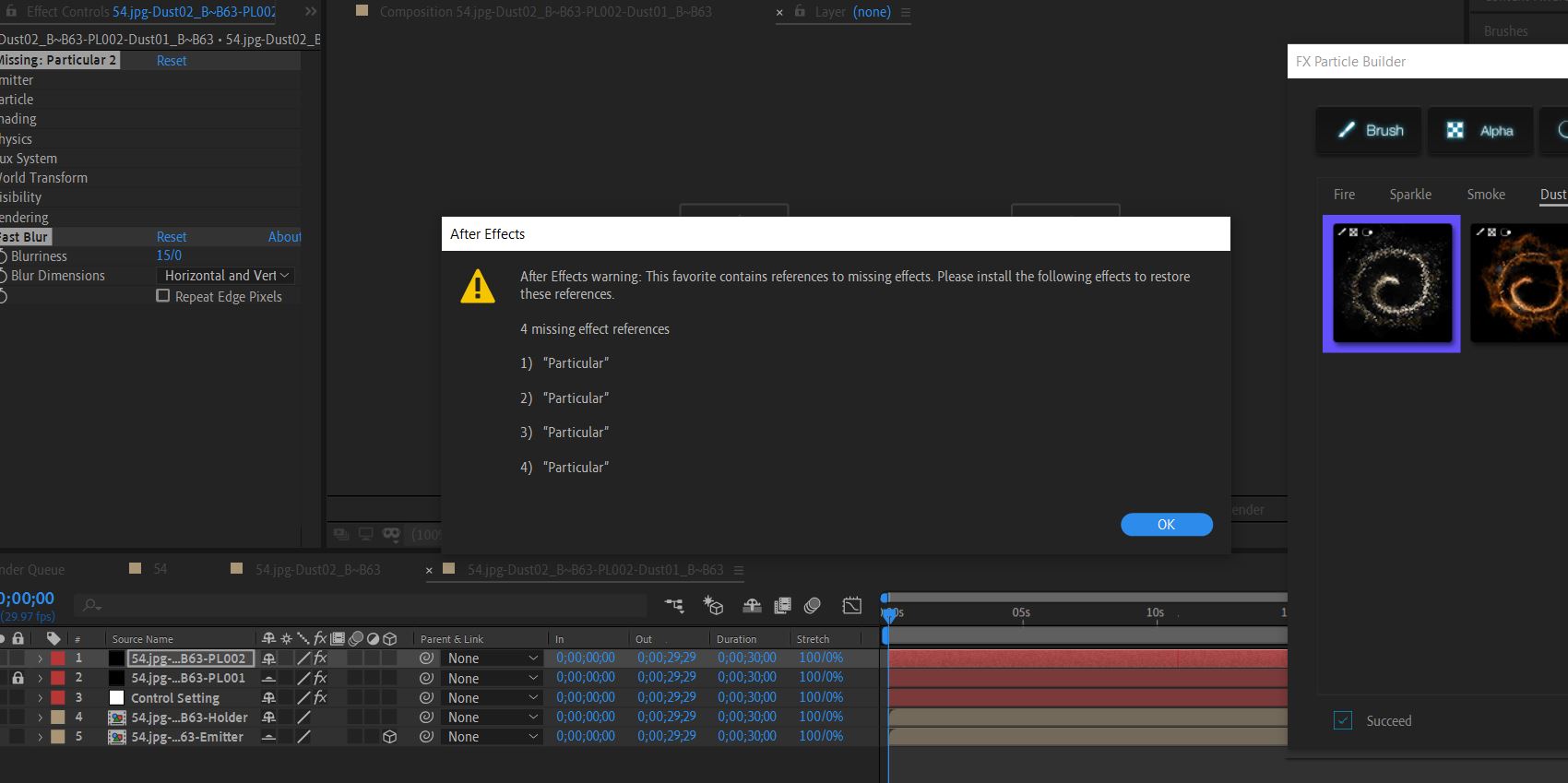1568x783 pixels.
Task: Click the 3D Layer cube column header
Action: point(390,638)
